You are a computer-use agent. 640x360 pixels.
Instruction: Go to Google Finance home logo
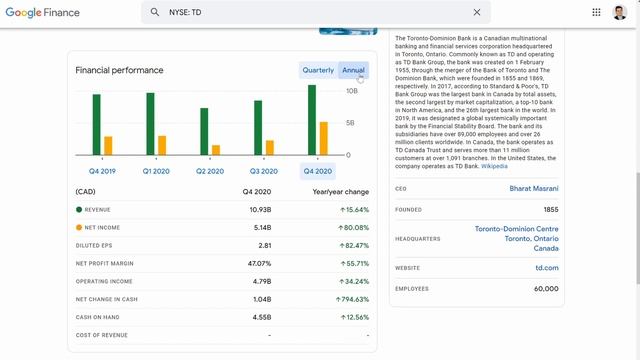pyautogui.click(x=42, y=12)
